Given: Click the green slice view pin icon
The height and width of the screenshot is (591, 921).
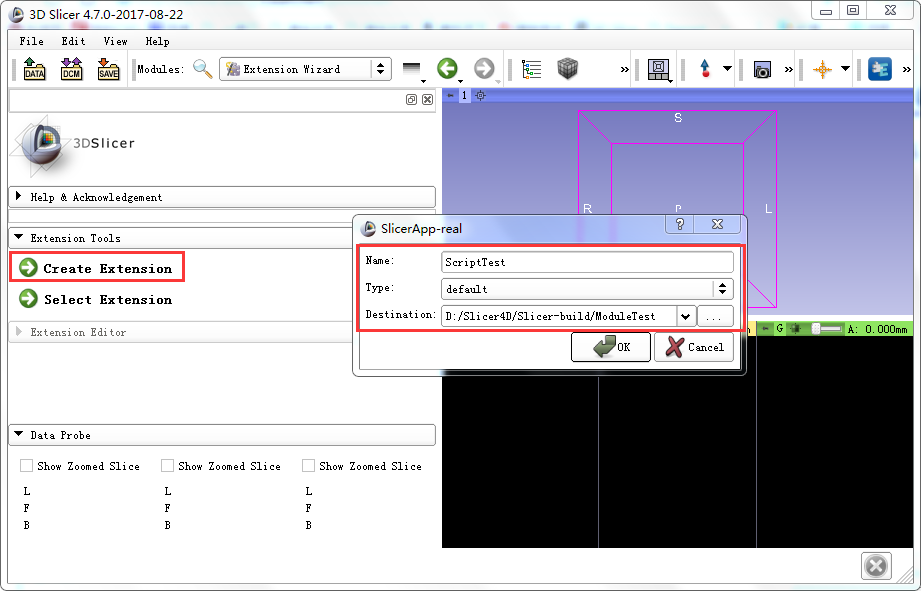Looking at the screenshot, I should click(x=765, y=329).
